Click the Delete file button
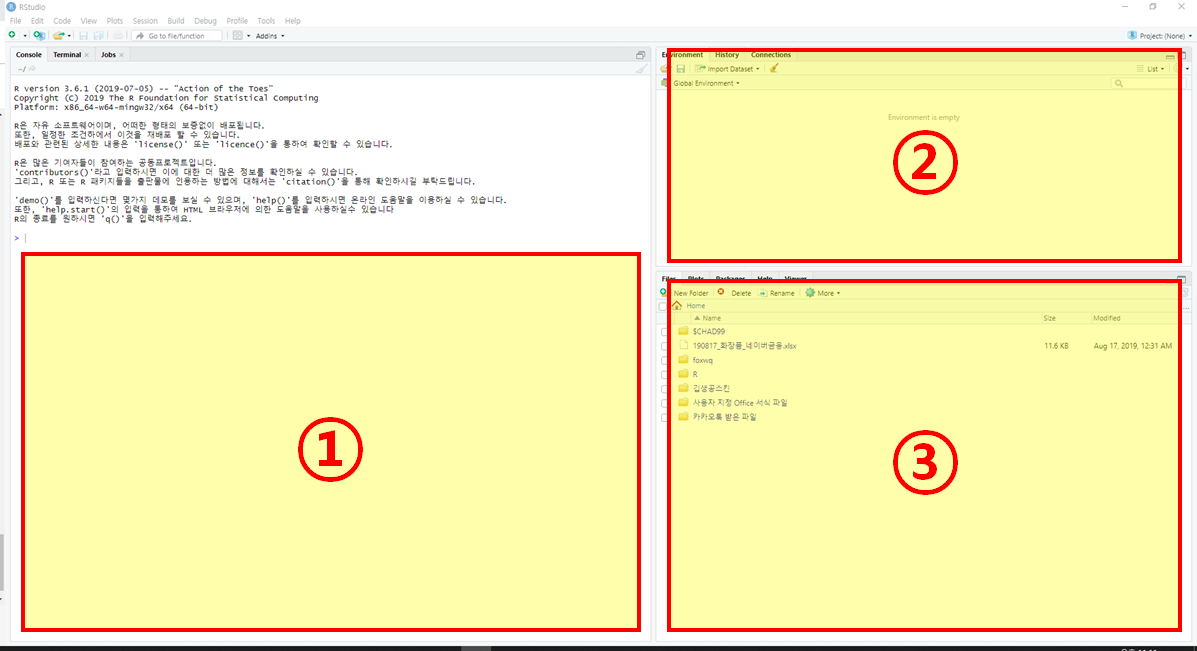Image resolution: width=1197 pixels, height=651 pixels. (734, 293)
